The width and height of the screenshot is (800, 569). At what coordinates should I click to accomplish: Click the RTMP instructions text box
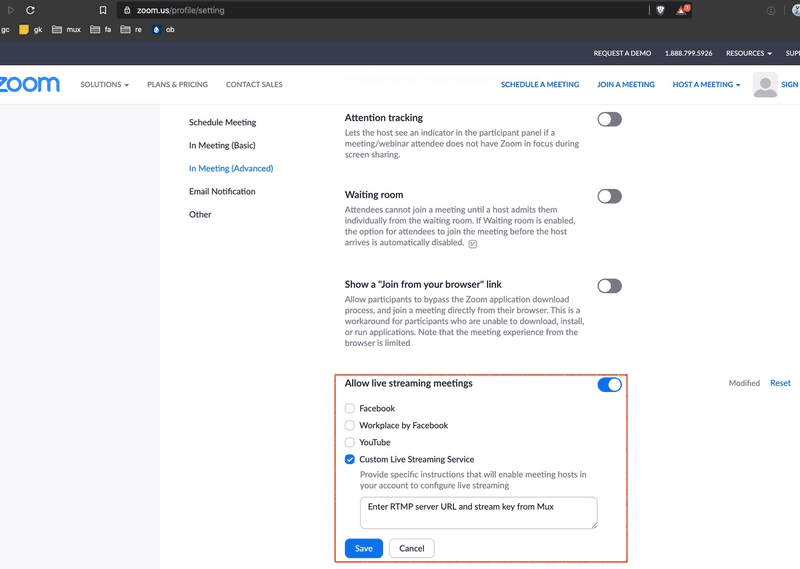[479, 513]
